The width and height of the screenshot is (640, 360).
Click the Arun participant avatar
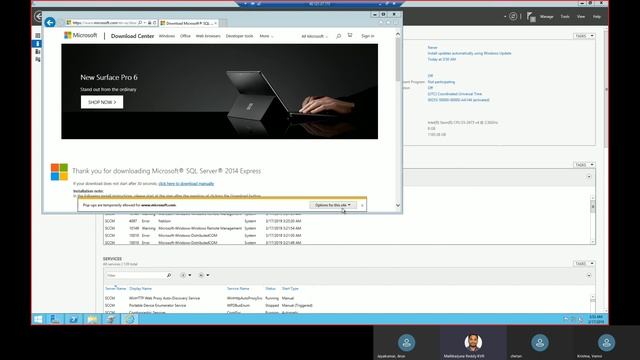407,342
